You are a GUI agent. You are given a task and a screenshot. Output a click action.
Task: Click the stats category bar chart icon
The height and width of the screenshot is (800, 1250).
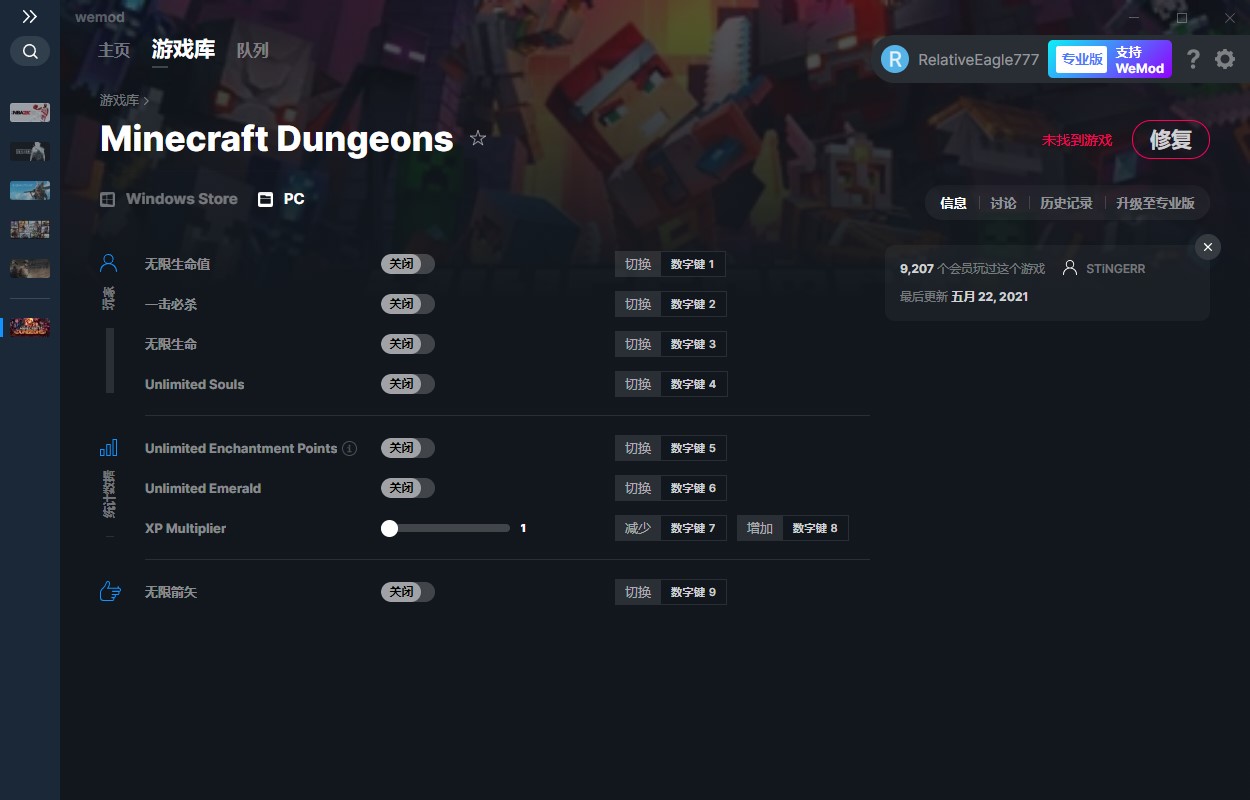click(x=109, y=448)
